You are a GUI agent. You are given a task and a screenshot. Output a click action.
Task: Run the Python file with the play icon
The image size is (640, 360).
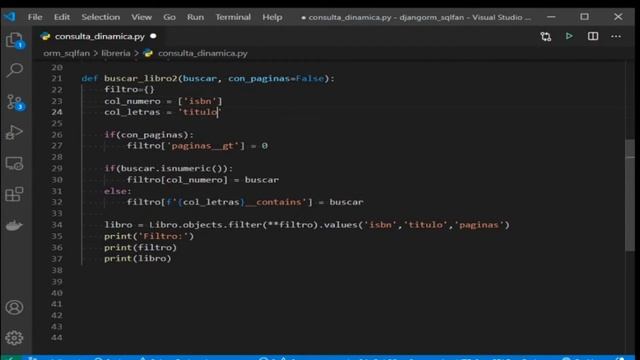569,36
